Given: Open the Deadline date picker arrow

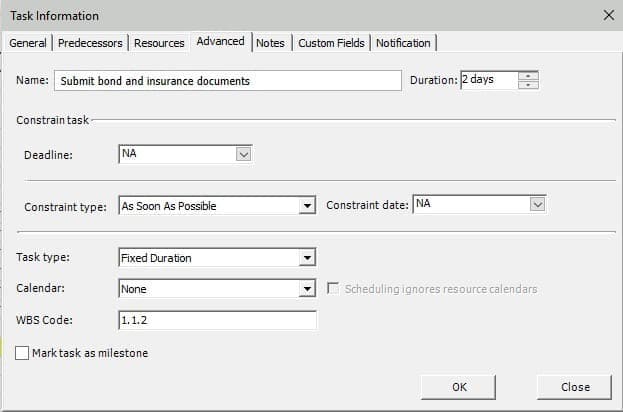Looking at the screenshot, I should [243, 154].
